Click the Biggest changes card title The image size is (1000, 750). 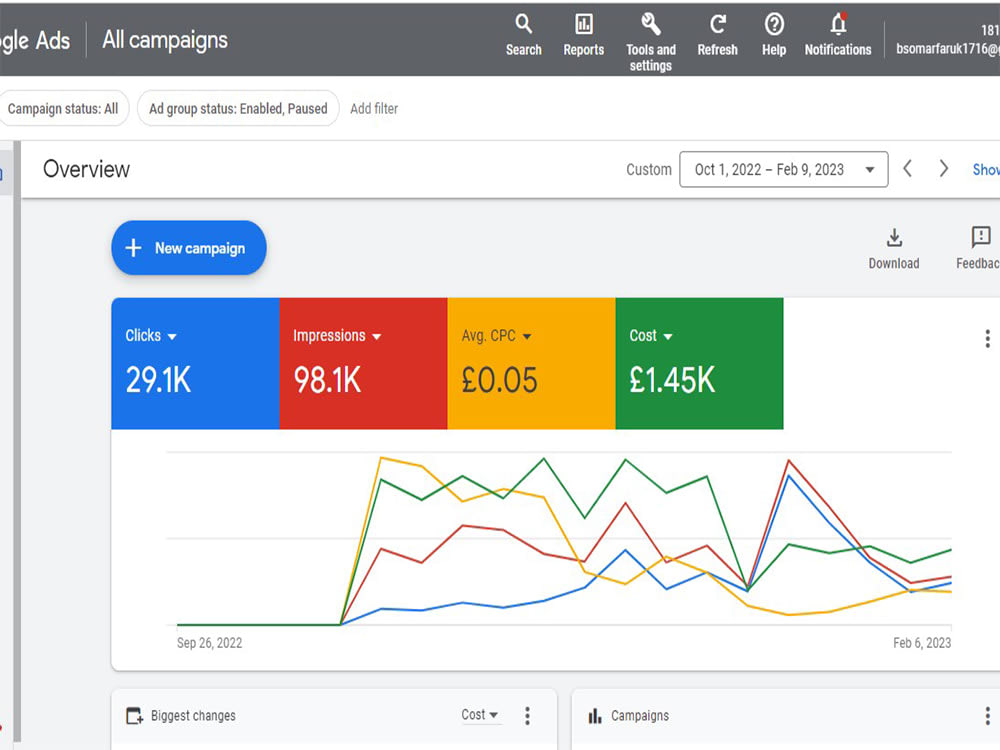(193, 716)
